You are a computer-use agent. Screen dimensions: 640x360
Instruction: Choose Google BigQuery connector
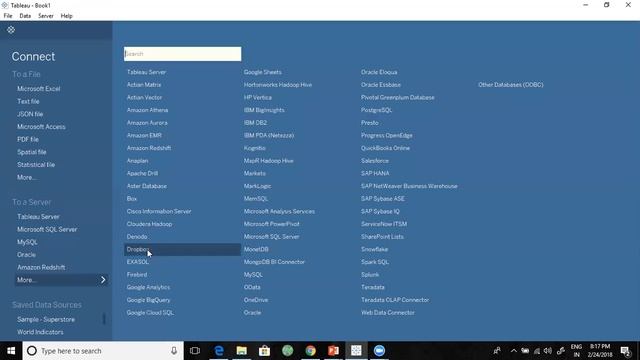pyautogui.click(x=148, y=300)
